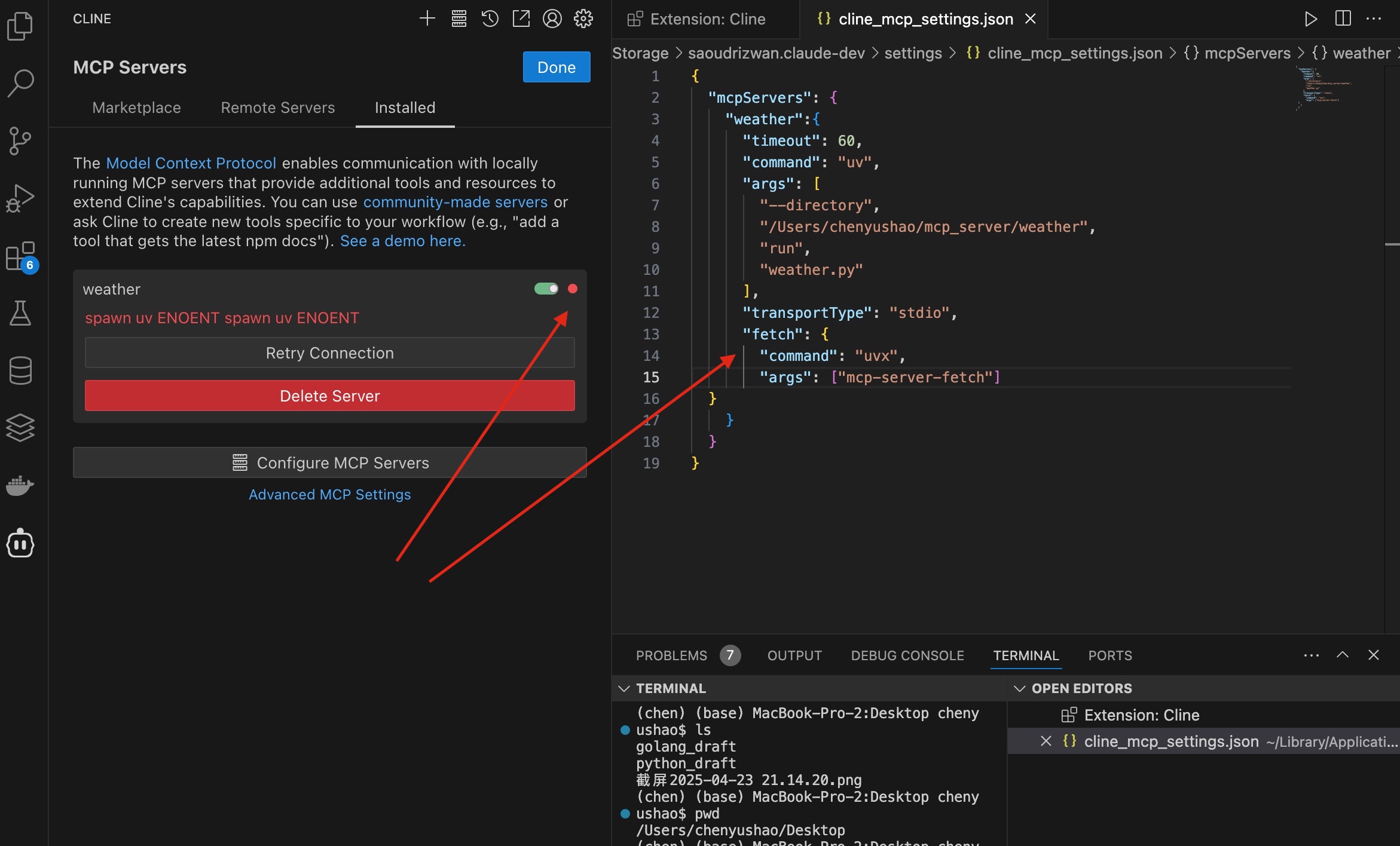
Task: Click the red Delete Server button
Action: tap(329, 396)
